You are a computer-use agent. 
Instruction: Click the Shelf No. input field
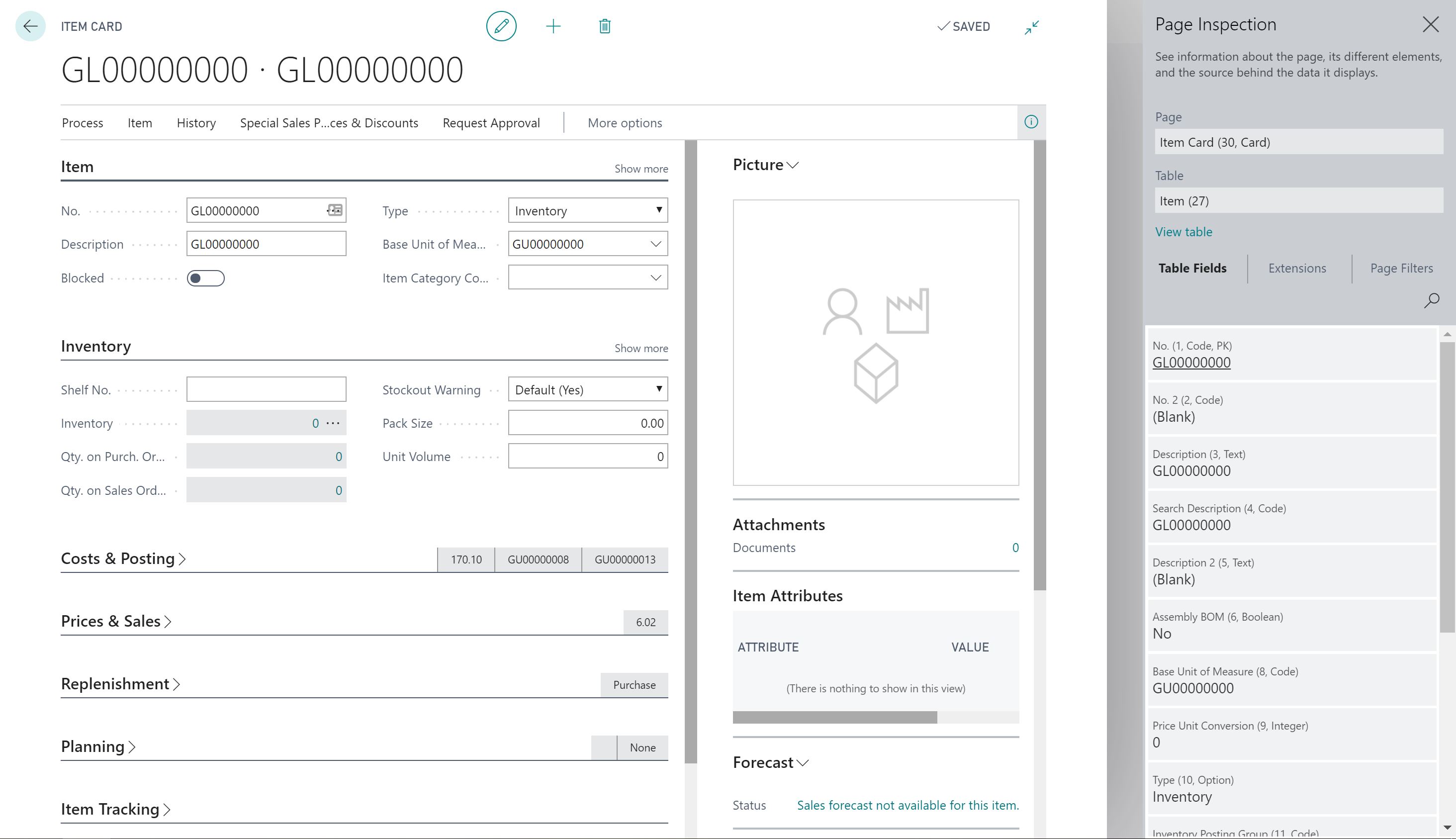(266, 389)
